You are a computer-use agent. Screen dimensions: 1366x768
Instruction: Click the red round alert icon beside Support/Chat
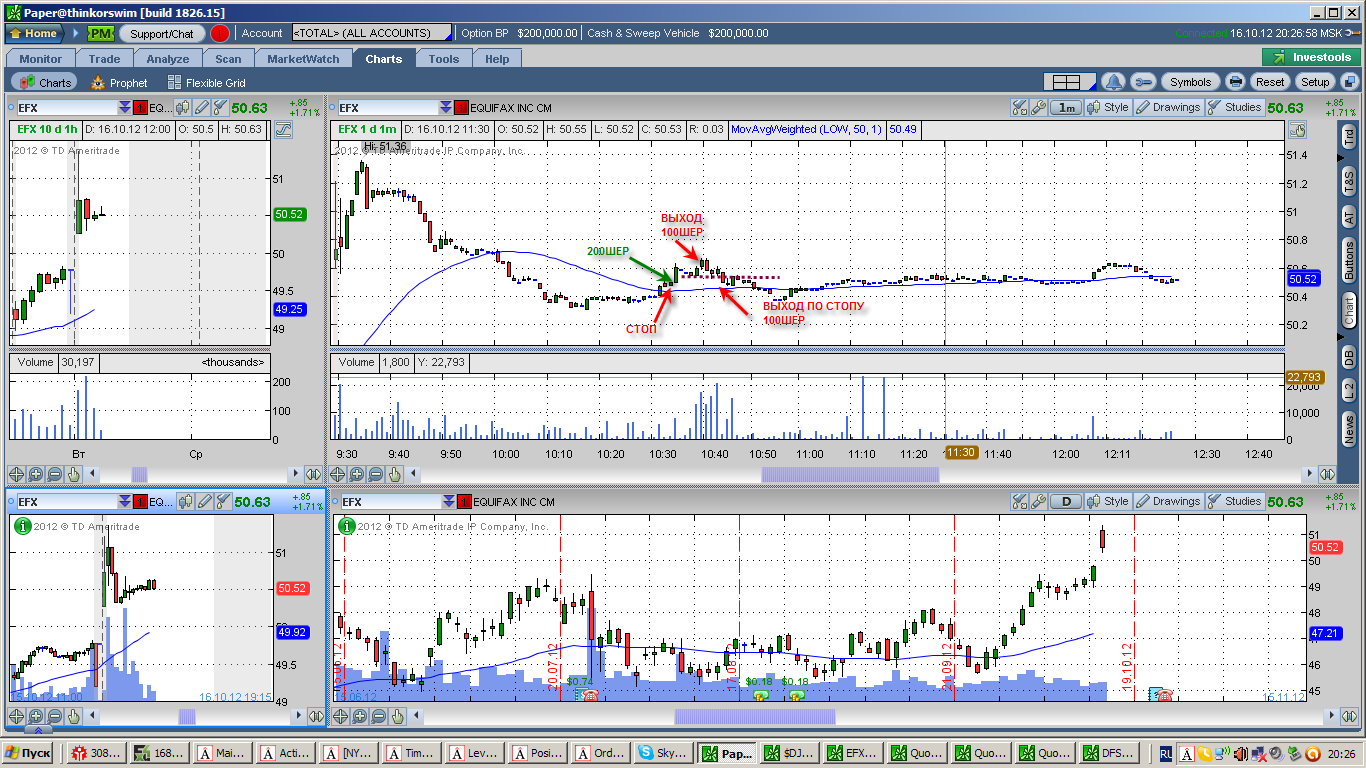(x=220, y=33)
